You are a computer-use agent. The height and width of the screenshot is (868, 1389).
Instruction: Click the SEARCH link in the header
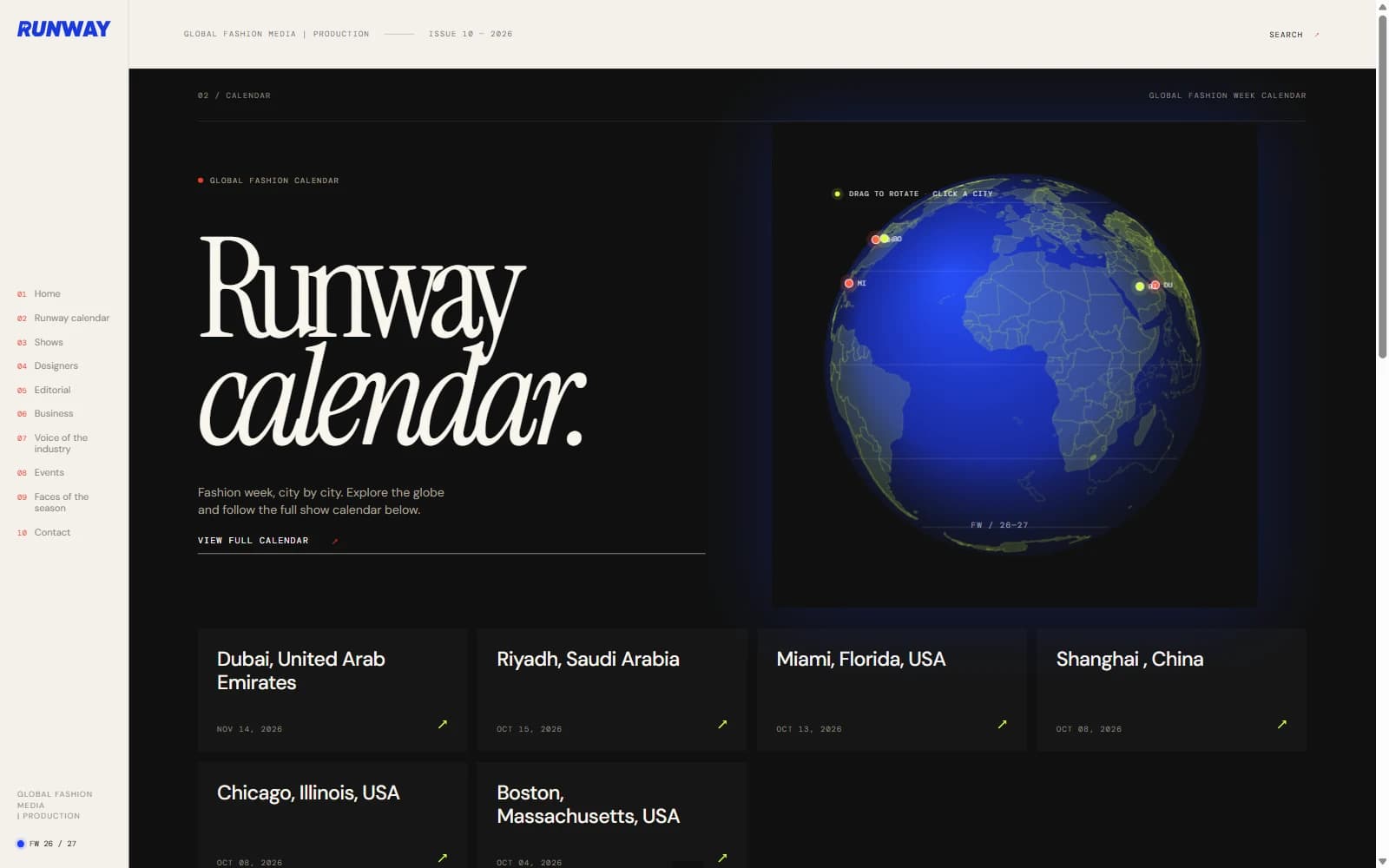pos(1286,35)
